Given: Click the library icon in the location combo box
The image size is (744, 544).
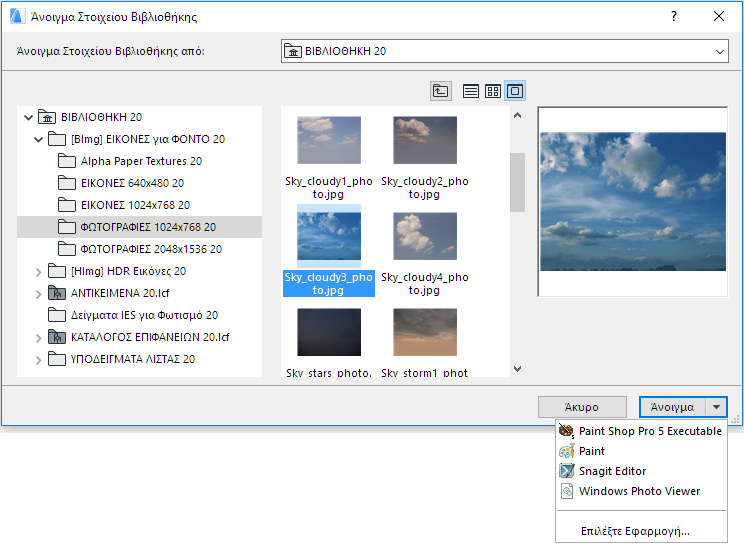Looking at the screenshot, I should [x=293, y=51].
